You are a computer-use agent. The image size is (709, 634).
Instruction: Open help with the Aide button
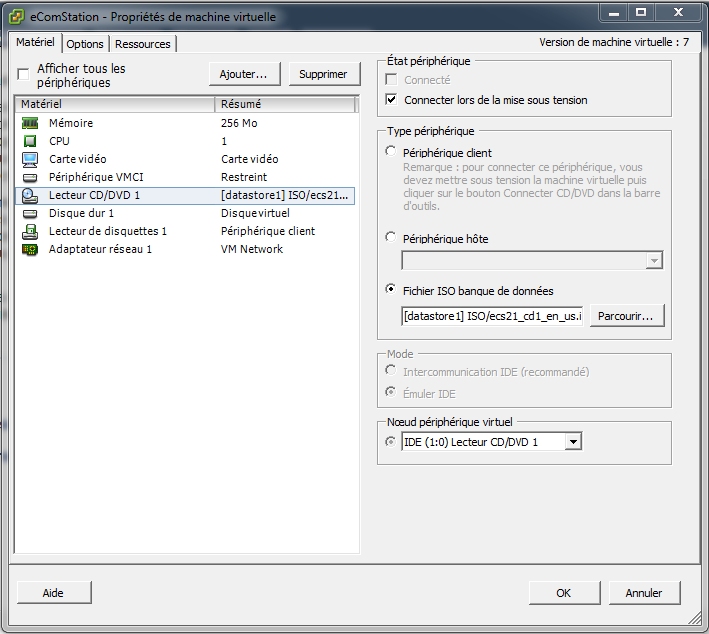coord(53,593)
